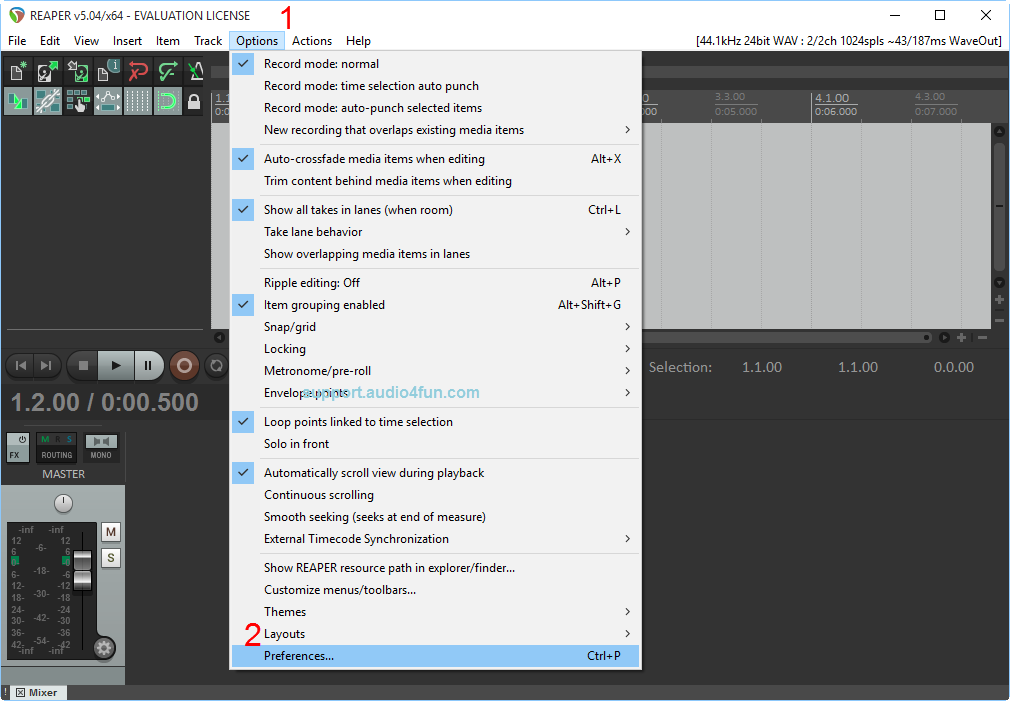1010x701 pixels.
Task: Undo last action via red arrow icon
Action: [x=137, y=72]
